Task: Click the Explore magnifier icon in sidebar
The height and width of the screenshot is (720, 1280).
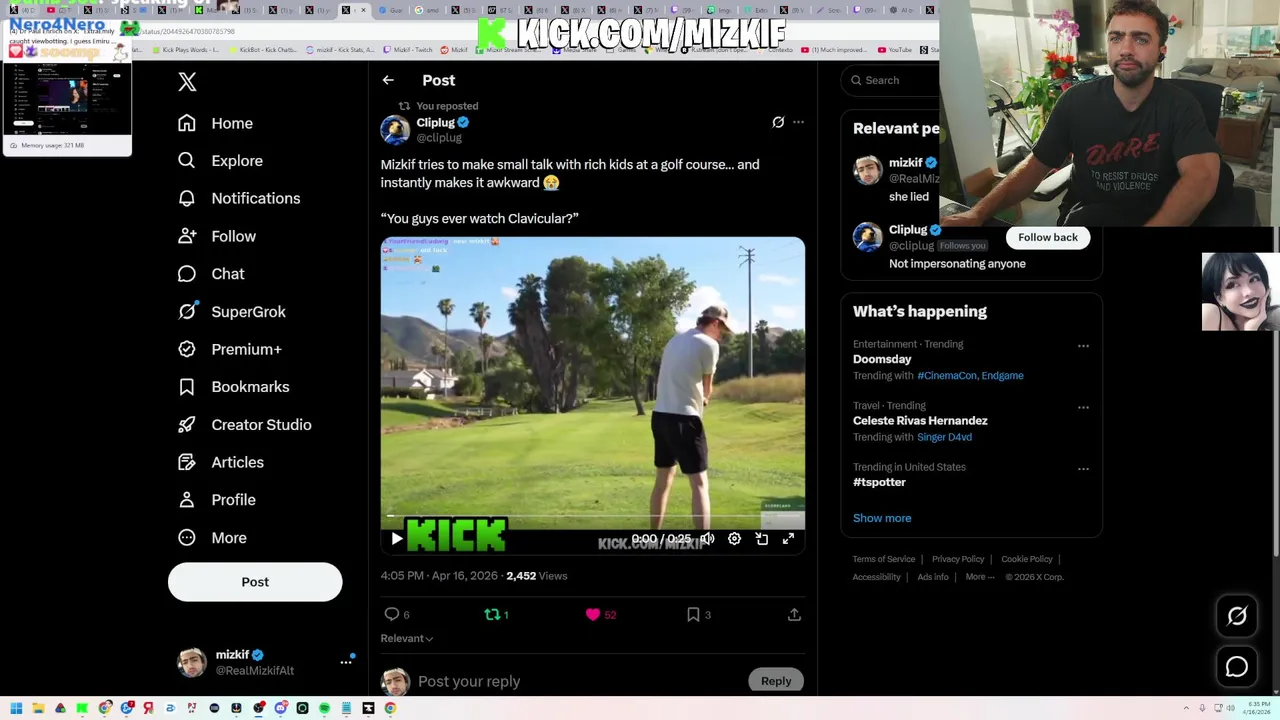Action: pos(187,160)
